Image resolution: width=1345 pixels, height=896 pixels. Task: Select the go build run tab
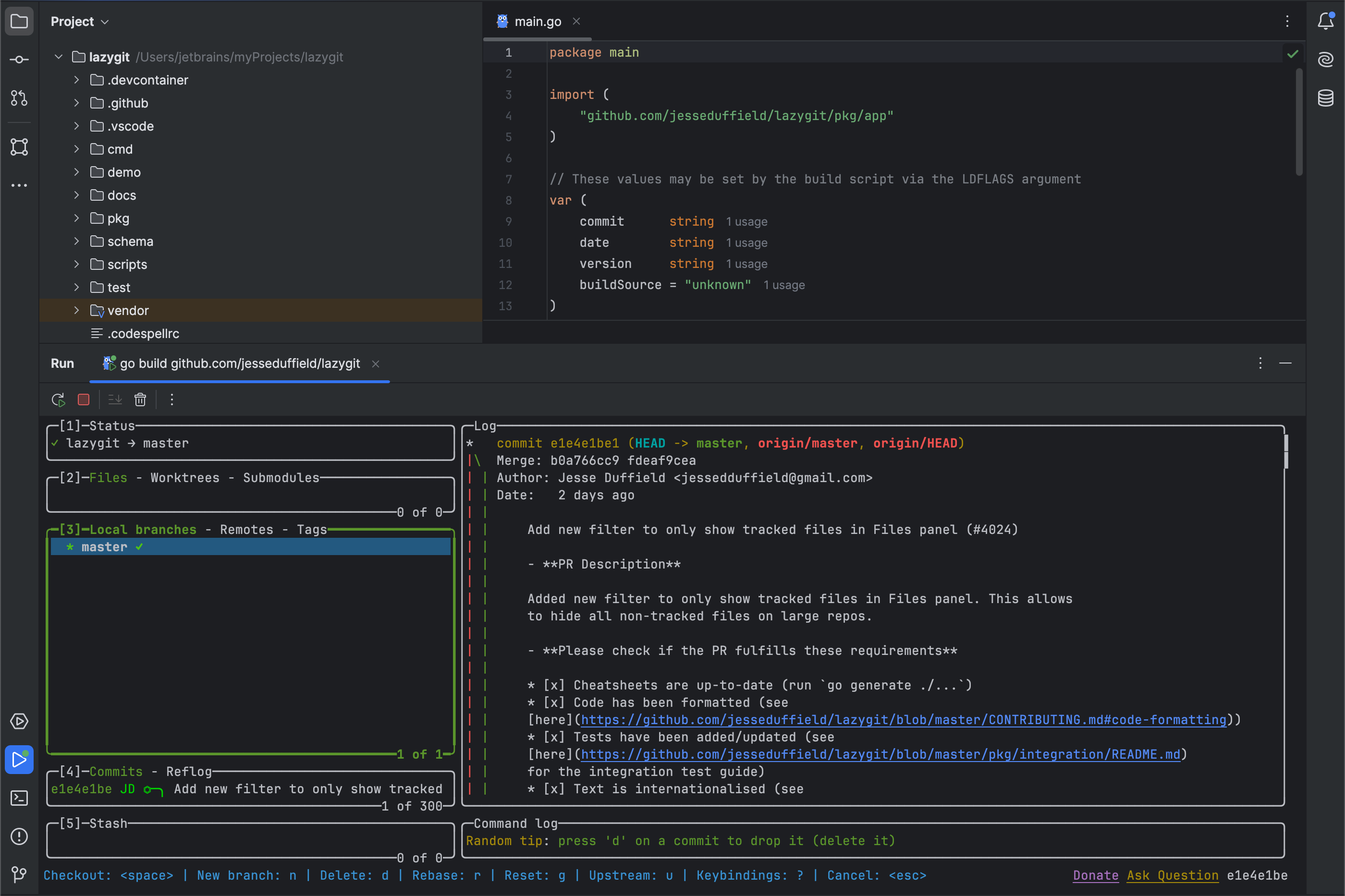240,363
